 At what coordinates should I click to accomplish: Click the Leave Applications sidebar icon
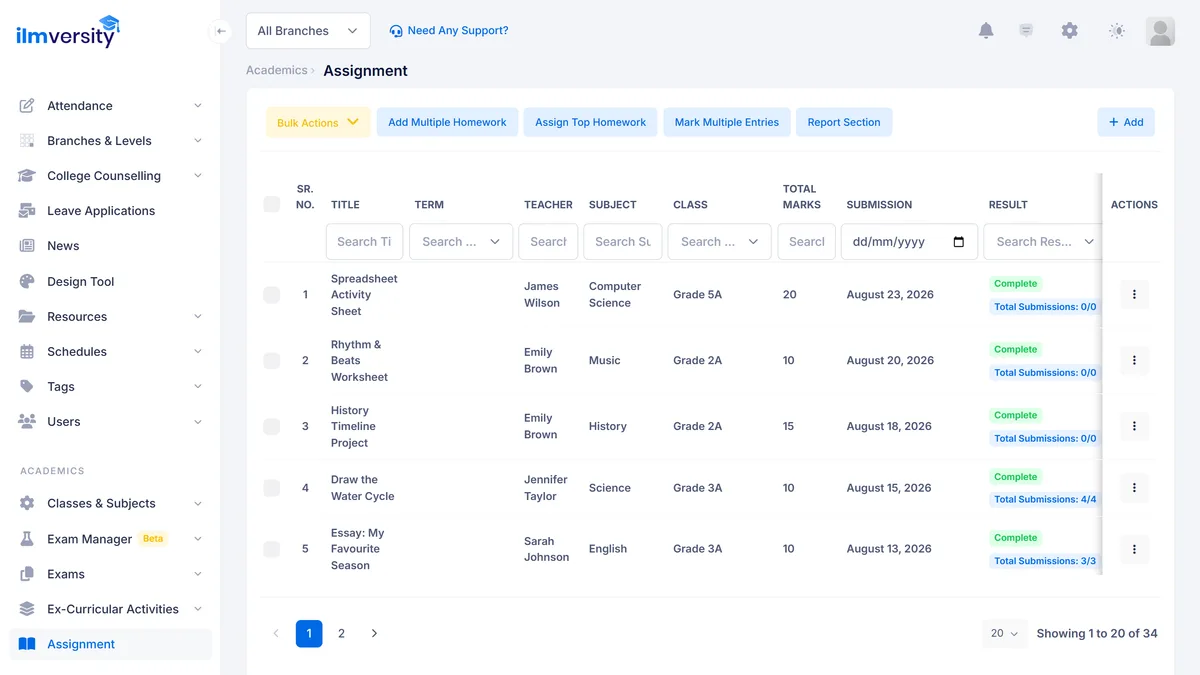[x=27, y=211]
